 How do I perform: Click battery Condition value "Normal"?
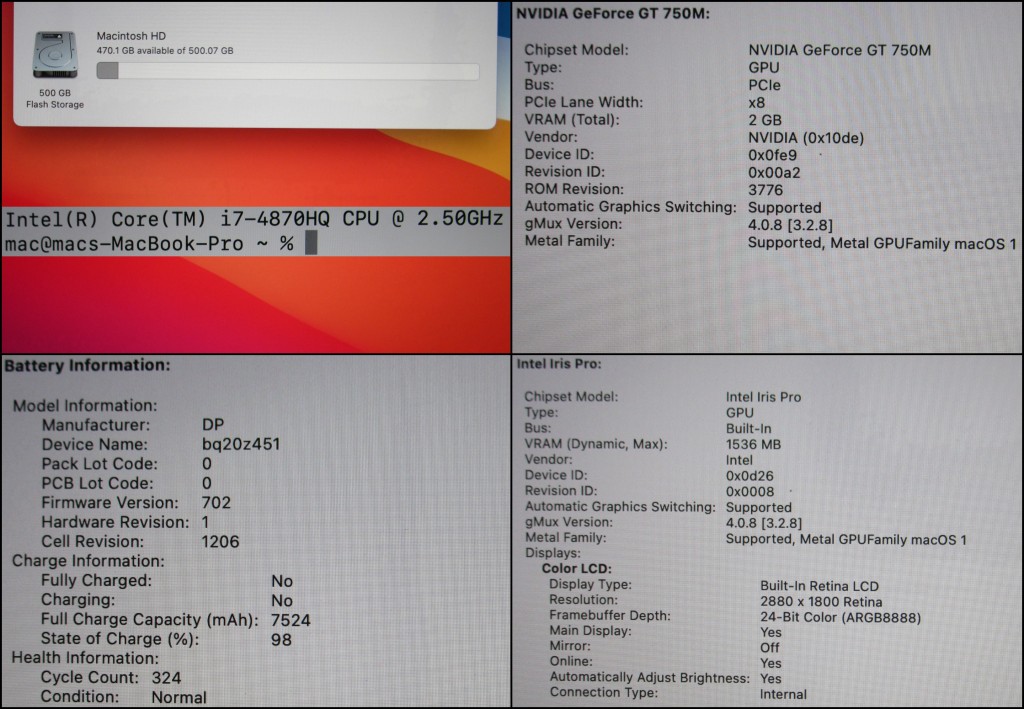[x=179, y=697]
